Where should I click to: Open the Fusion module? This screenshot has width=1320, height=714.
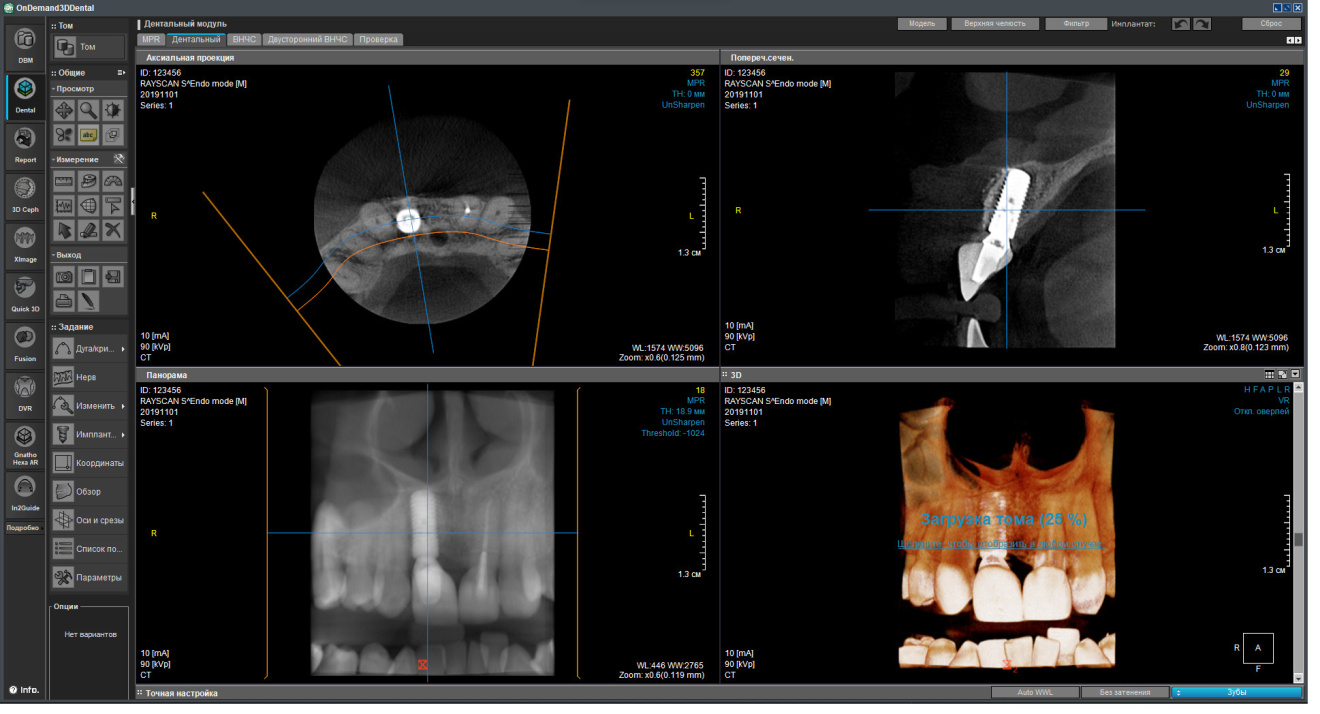25,341
